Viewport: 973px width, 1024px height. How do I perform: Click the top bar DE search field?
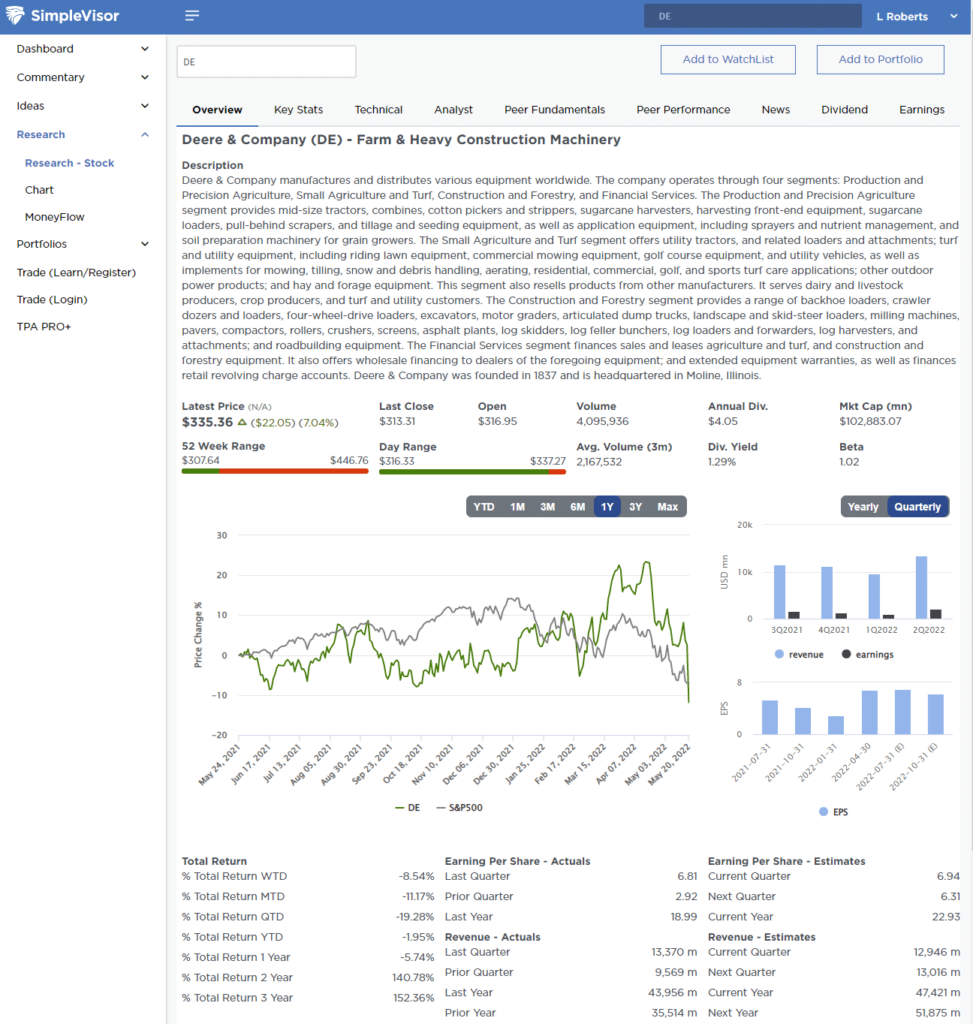click(x=752, y=16)
